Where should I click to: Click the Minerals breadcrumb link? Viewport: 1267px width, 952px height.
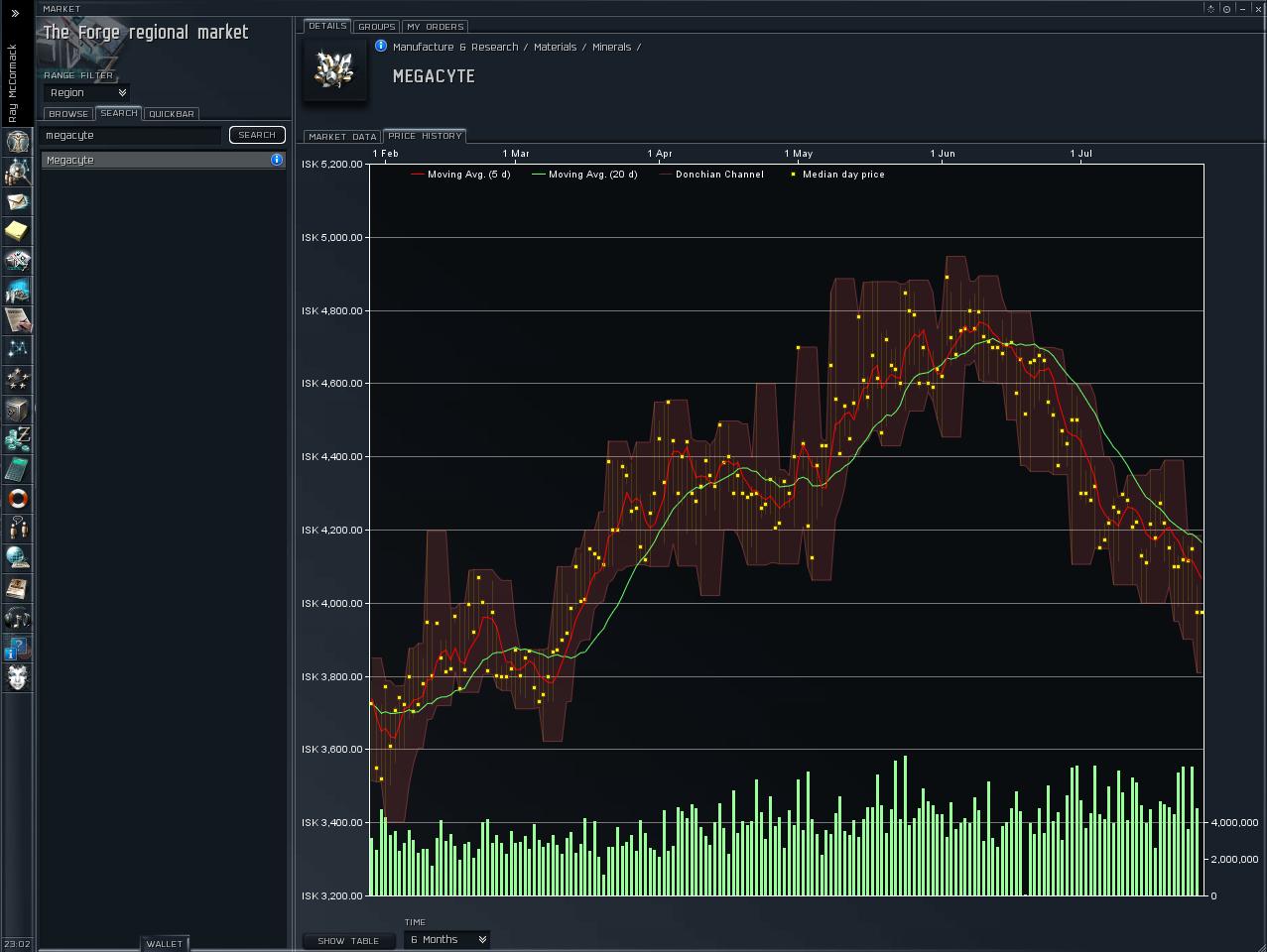pos(612,47)
